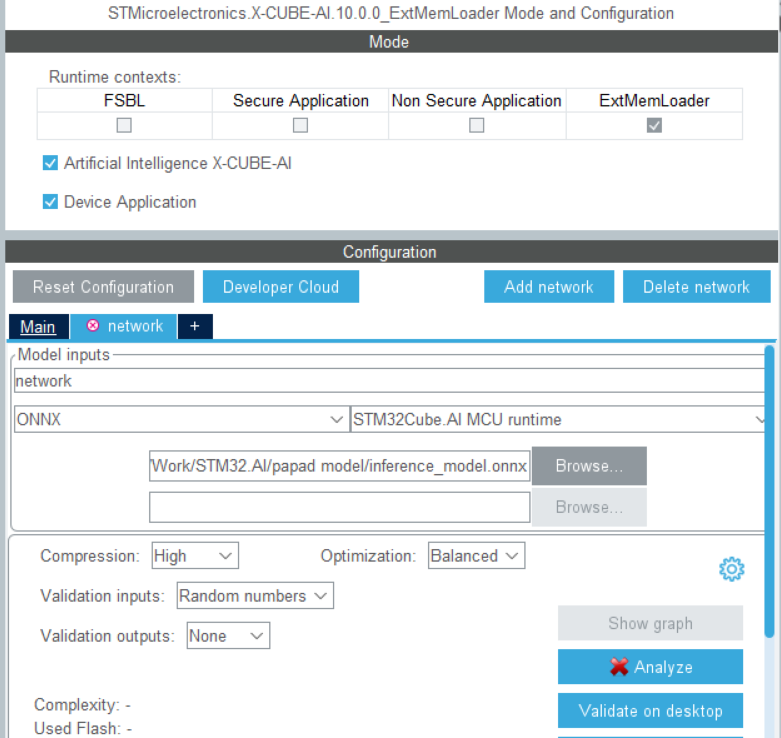Click the Analyze button
781x738 pixels.
pos(650,667)
